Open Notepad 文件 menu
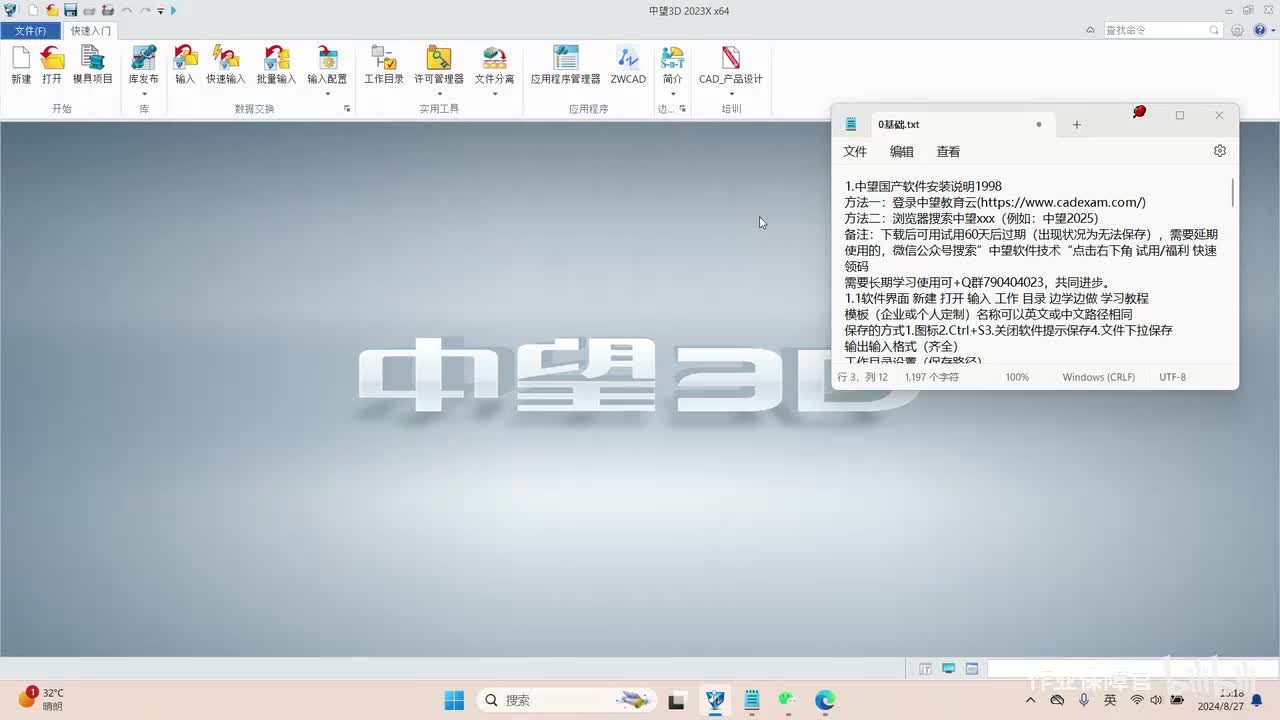1280x720 pixels. pos(855,152)
